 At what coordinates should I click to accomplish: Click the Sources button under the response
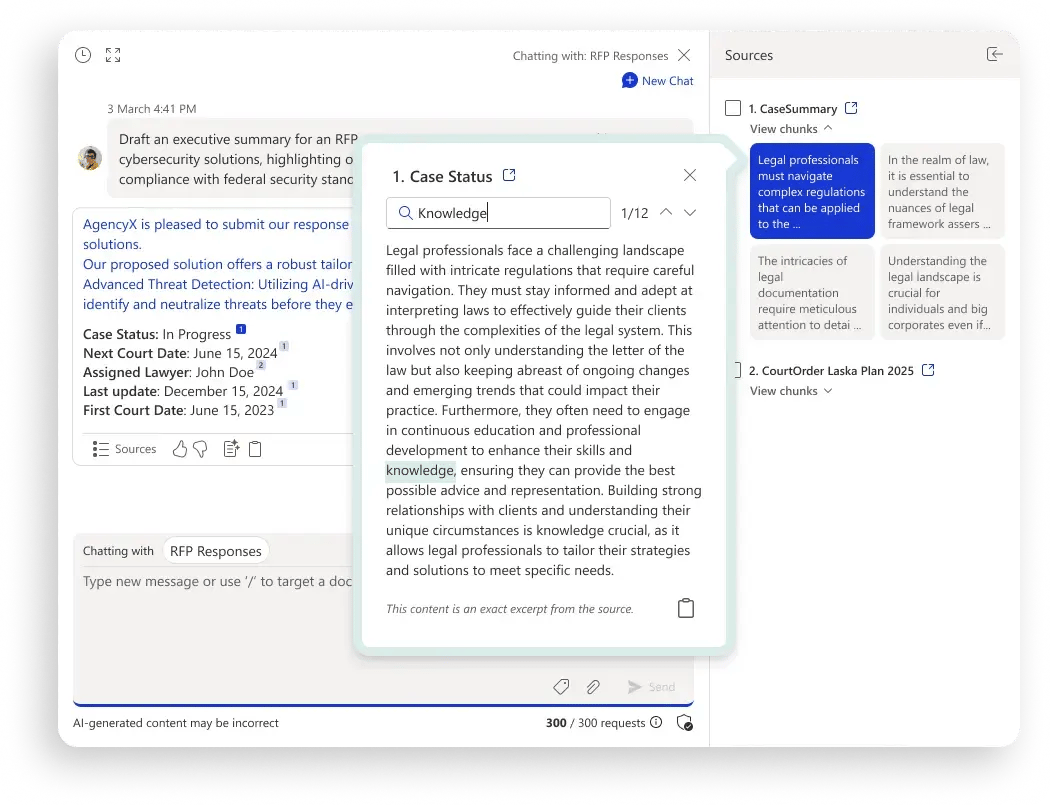(124, 449)
